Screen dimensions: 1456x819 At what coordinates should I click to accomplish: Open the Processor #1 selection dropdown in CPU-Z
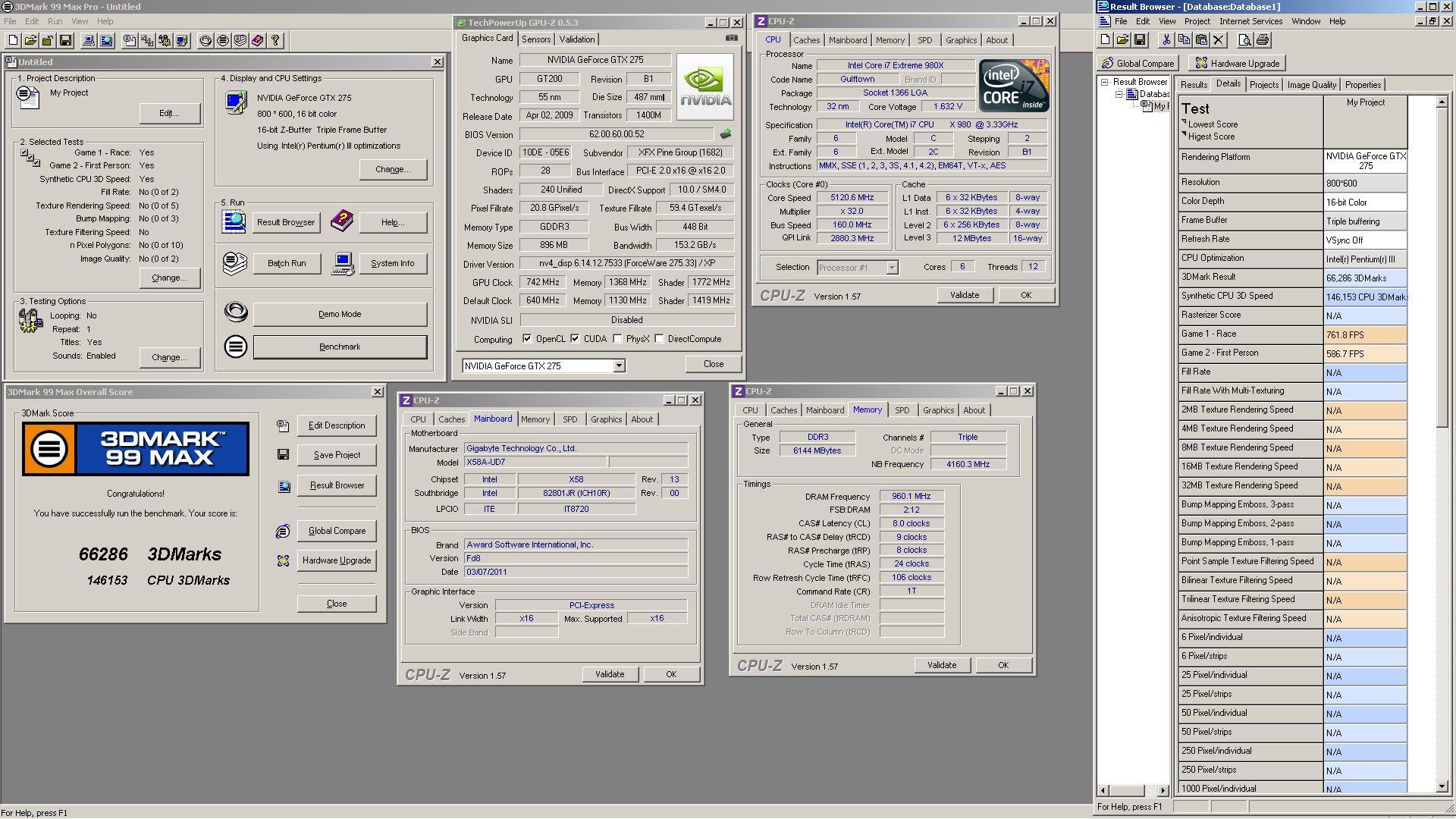click(x=892, y=268)
